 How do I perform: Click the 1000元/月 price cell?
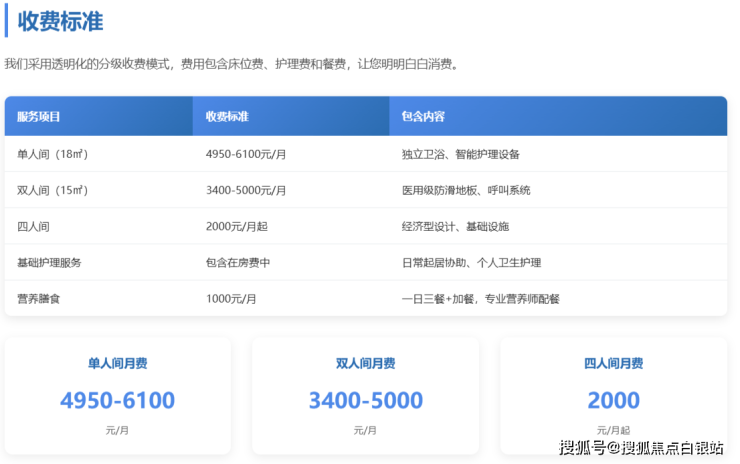(x=231, y=298)
